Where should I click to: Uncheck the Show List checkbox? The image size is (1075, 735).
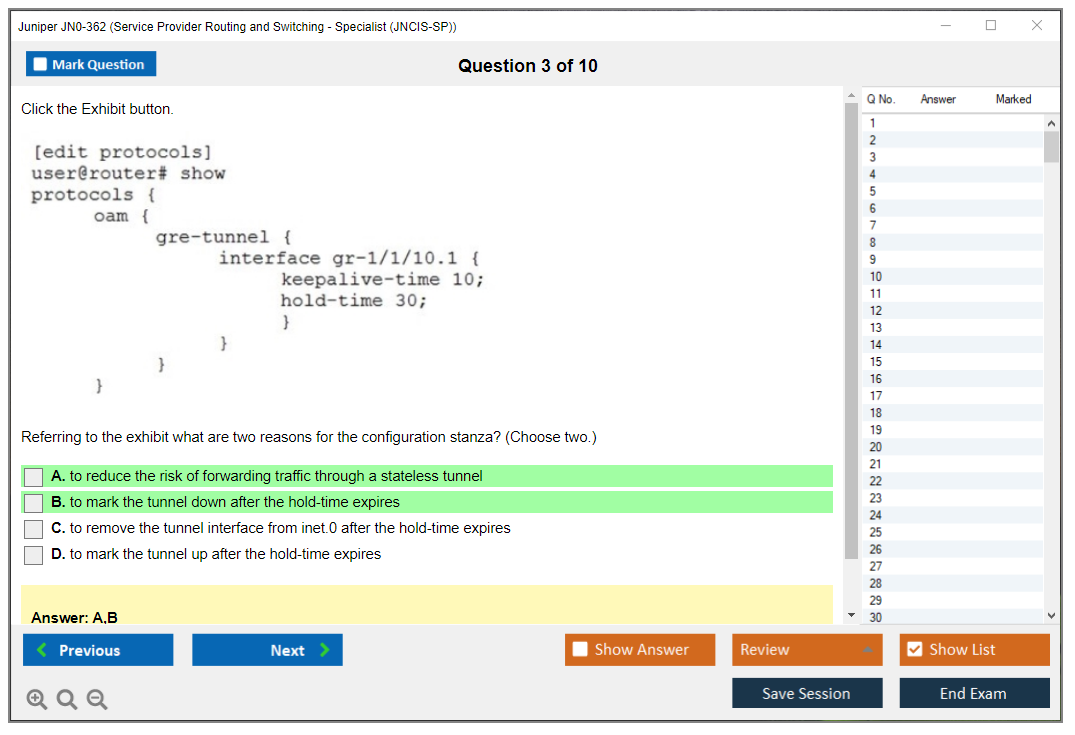tap(914, 650)
